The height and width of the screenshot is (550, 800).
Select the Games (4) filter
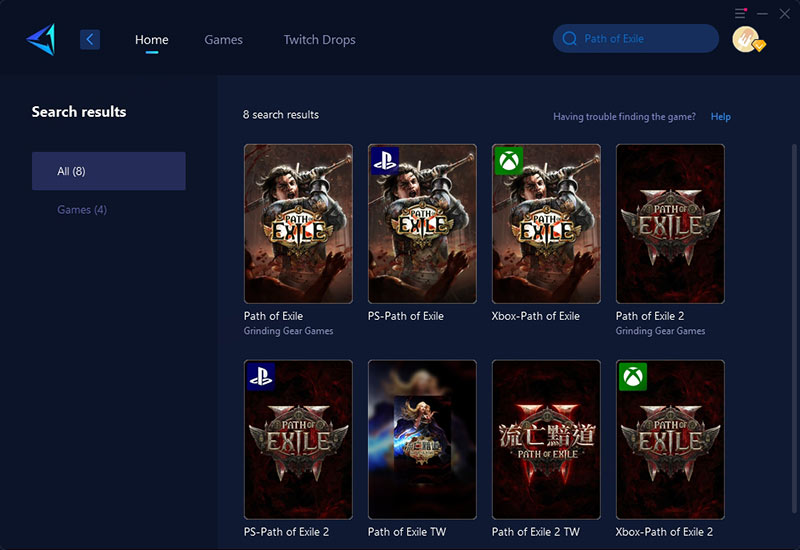click(x=82, y=210)
